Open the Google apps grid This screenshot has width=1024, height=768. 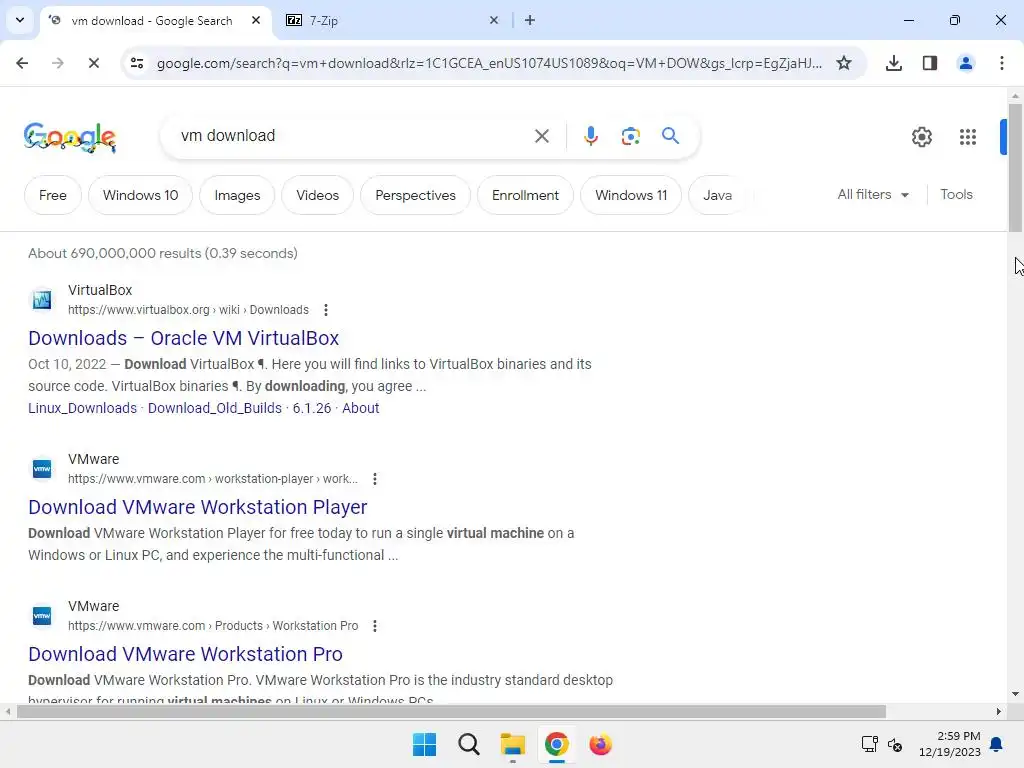(x=968, y=136)
